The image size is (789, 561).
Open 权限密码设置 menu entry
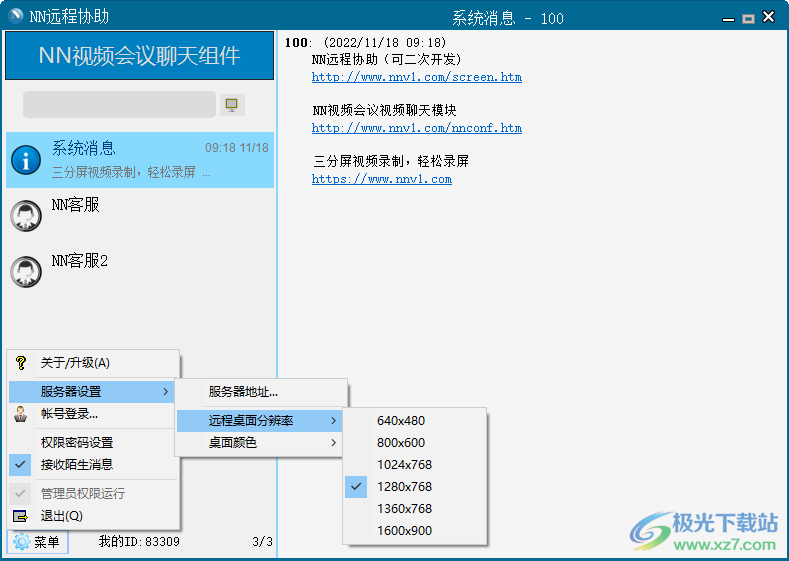tap(94, 443)
